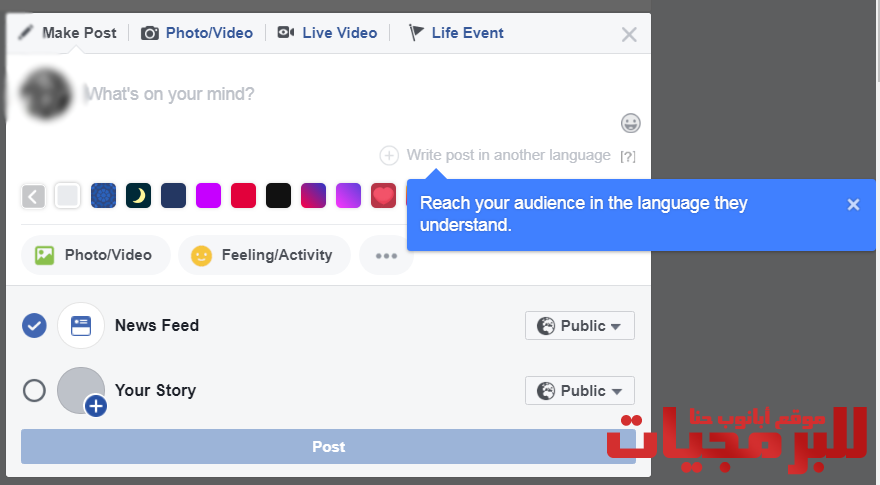Click the Feeling/Activity button
The width and height of the screenshot is (880, 485).
click(264, 255)
